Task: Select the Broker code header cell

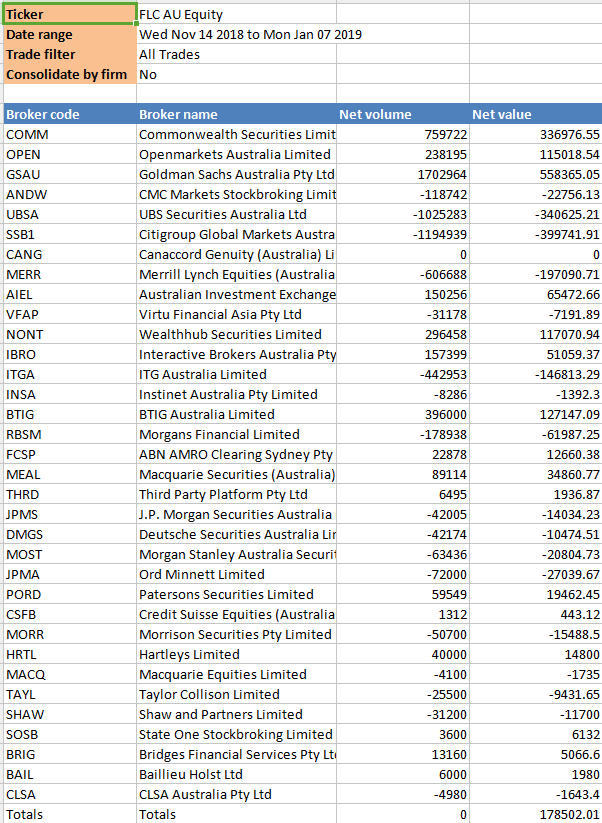Action: point(69,114)
